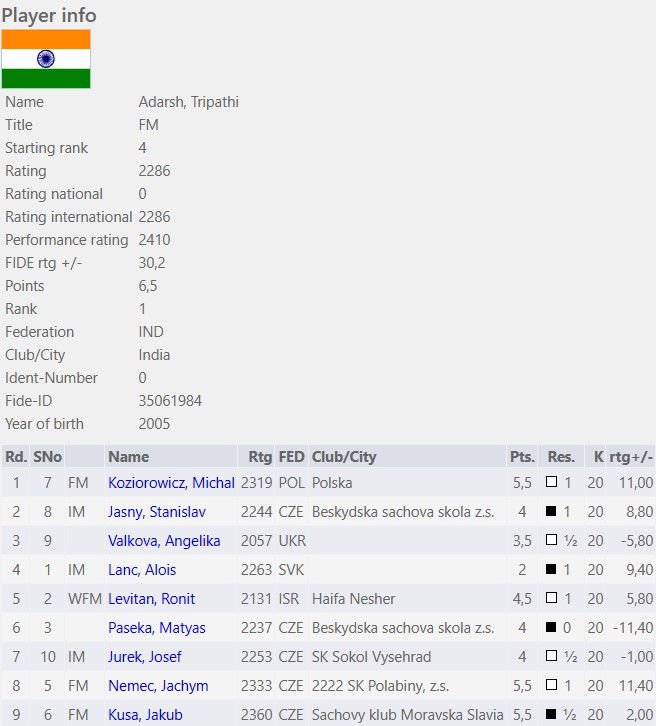Click black piece icon in Jasny row

551,511
